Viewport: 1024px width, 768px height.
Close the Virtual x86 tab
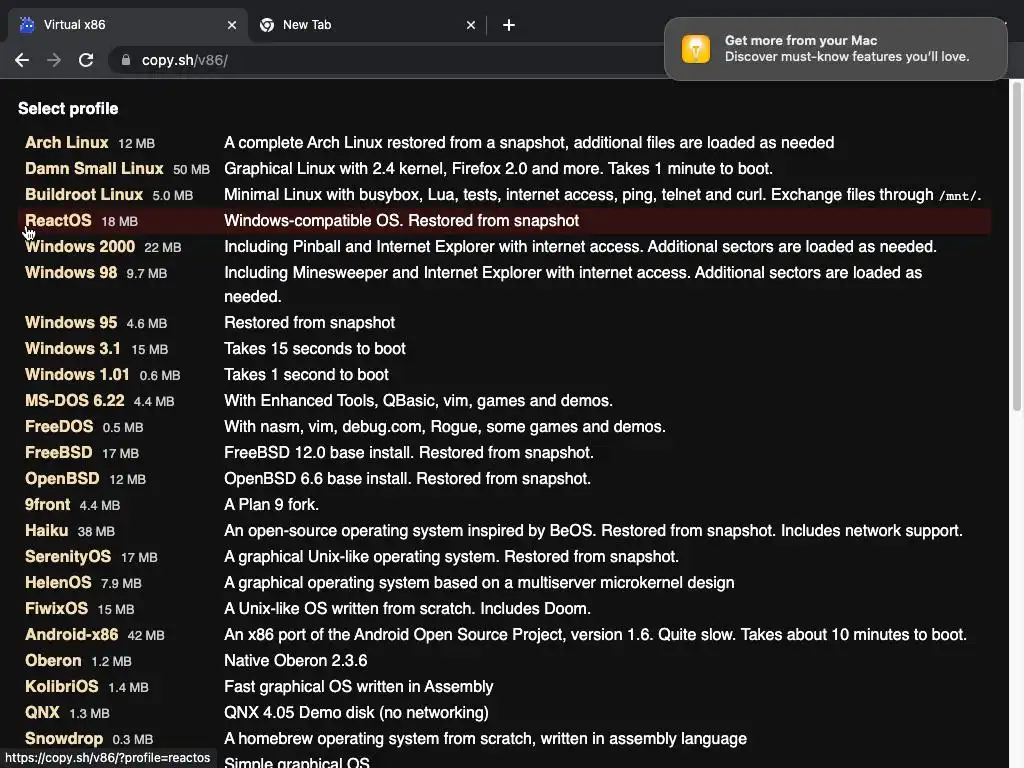232,25
